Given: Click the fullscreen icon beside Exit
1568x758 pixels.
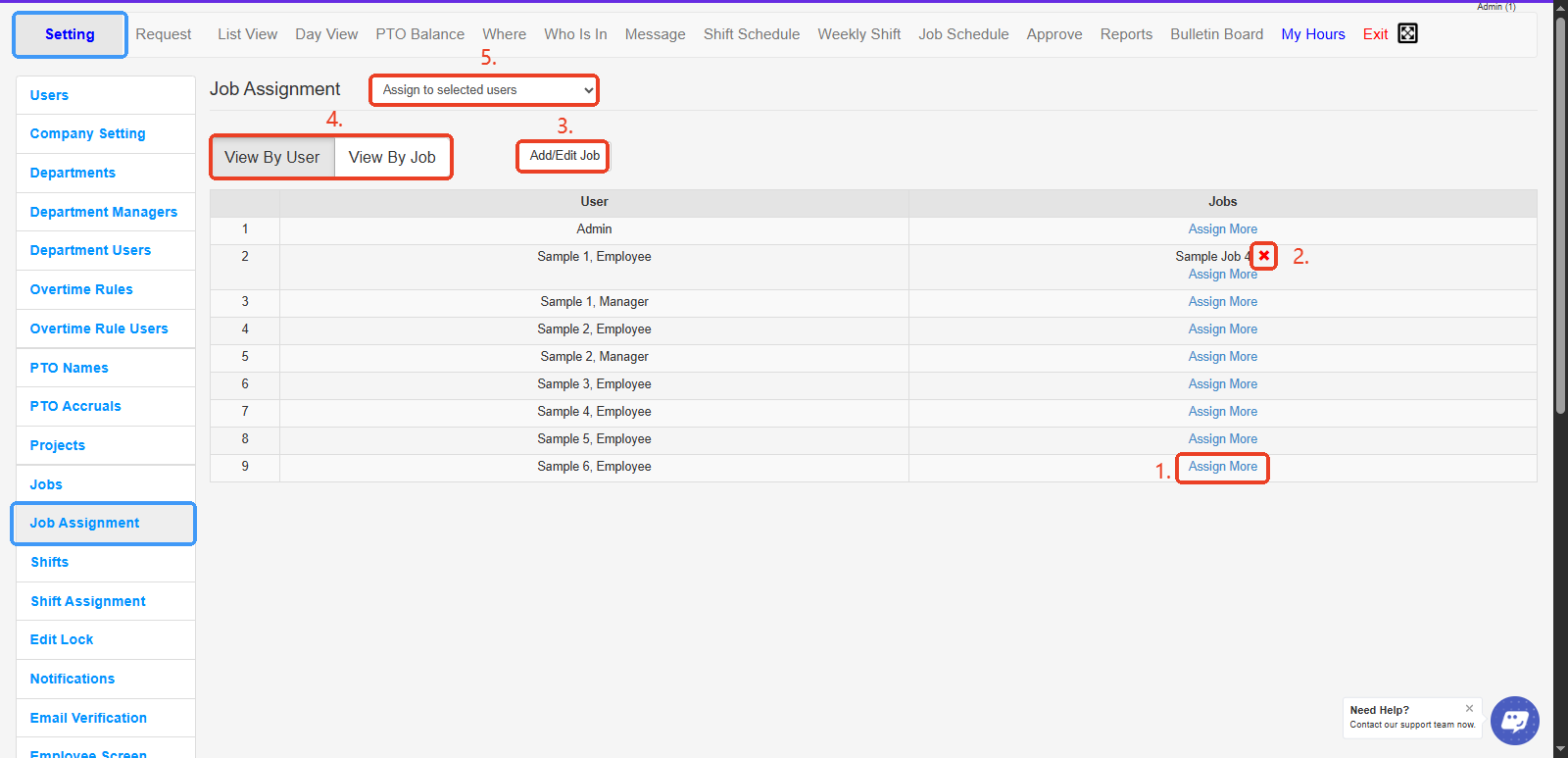Looking at the screenshot, I should 1407,33.
